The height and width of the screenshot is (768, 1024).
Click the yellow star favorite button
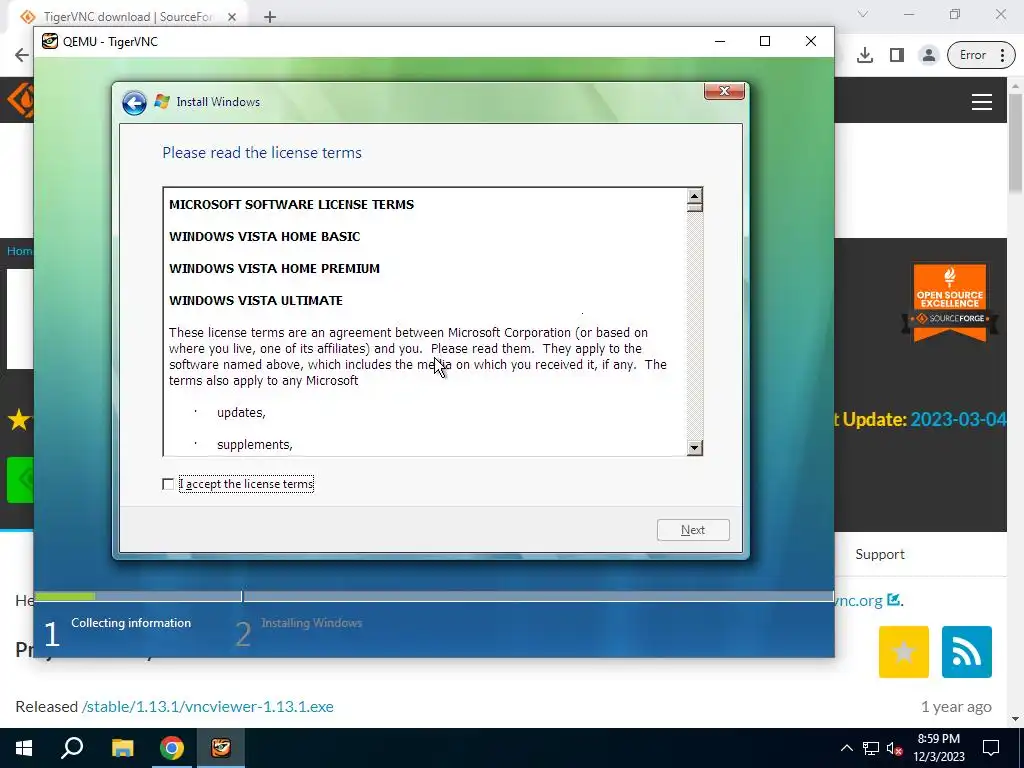click(904, 652)
